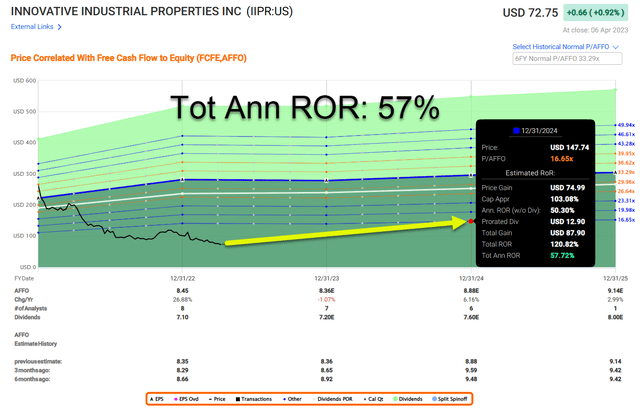Click the -1.07% Chg/Yr value

[327, 300]
